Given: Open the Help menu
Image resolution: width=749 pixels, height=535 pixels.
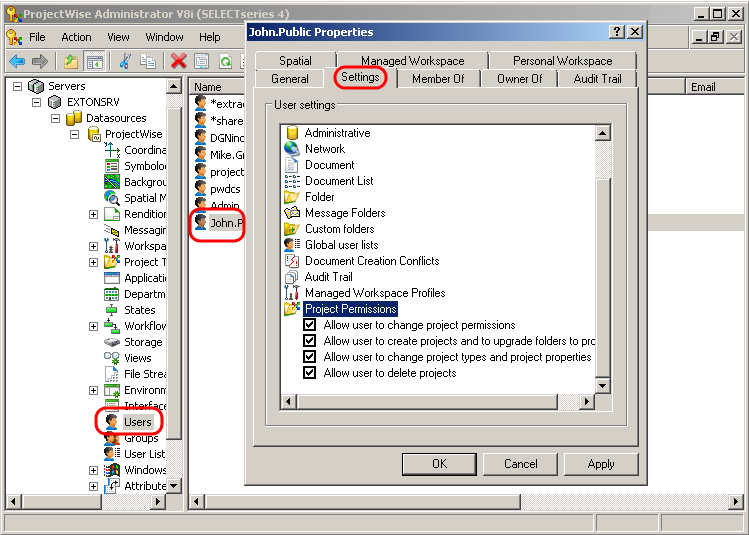Looking at the screenshot, I should coord(210,37).
